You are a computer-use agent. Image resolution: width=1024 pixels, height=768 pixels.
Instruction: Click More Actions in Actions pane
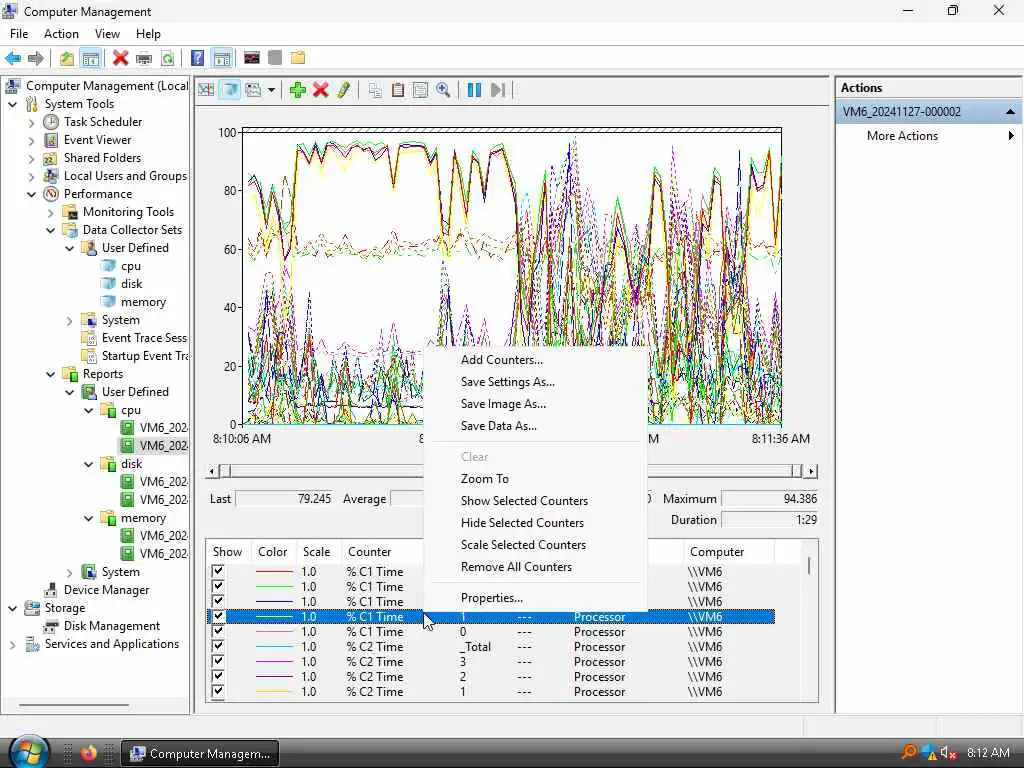[x=902, y=136]
